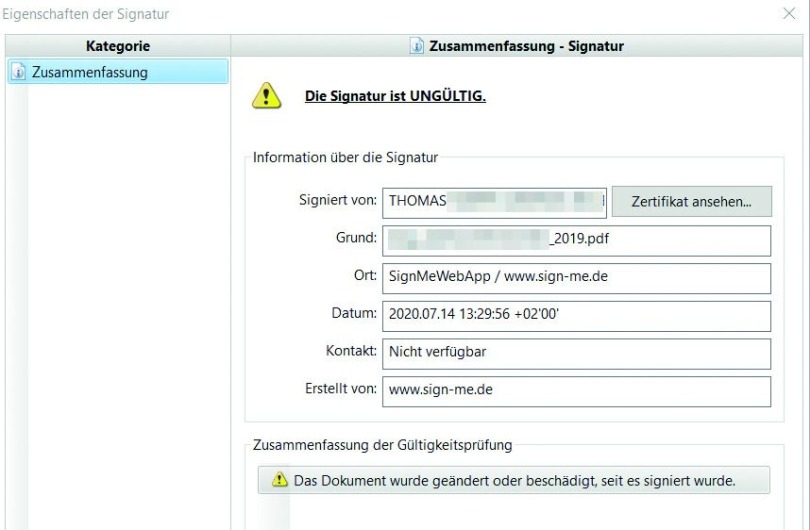Click the 'Erstellt von:' label
This screenshot has width=810, height=530.
(341, 388)
